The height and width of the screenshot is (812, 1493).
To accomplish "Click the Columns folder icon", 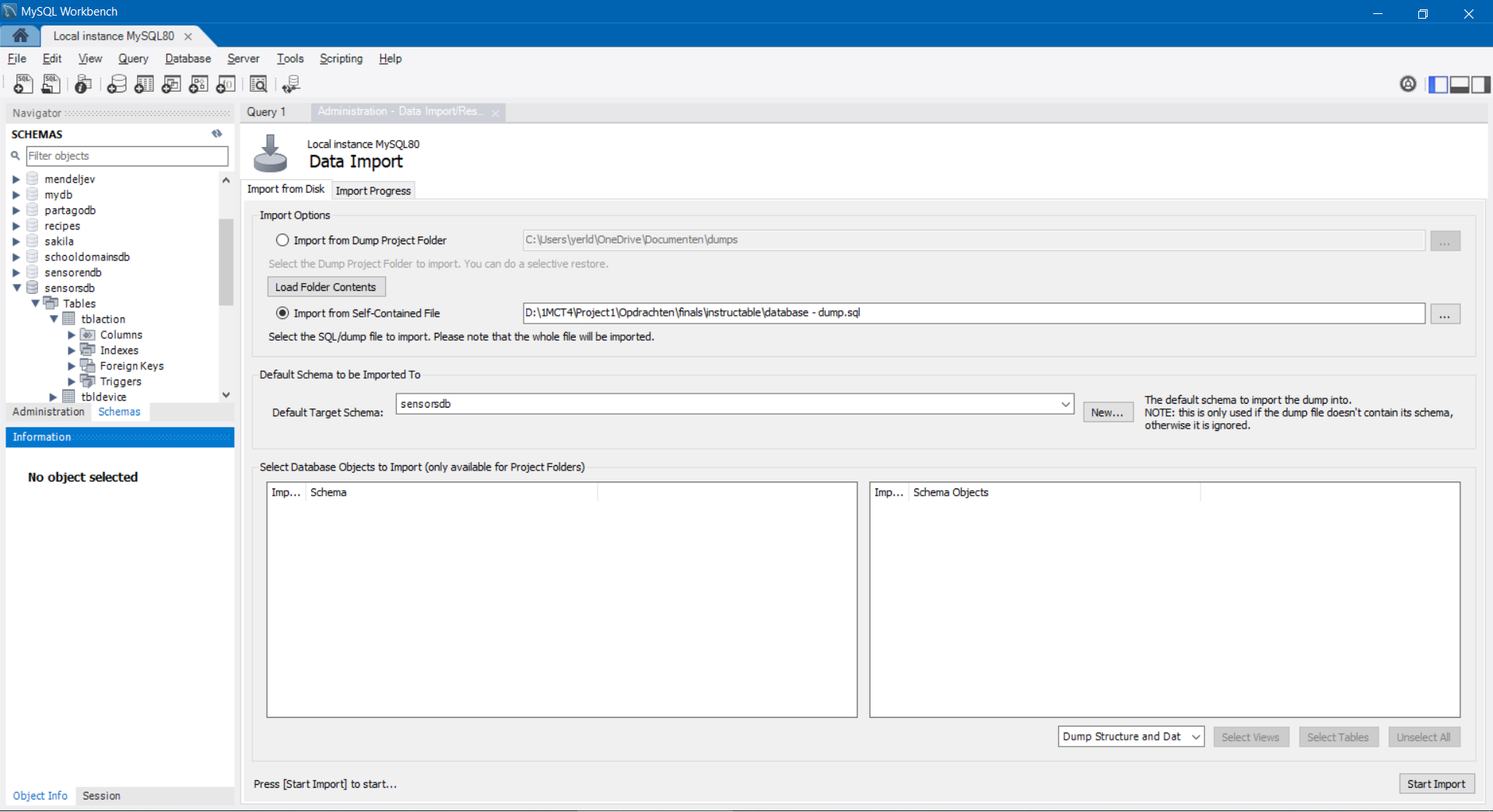I will [x=88, y=334].
